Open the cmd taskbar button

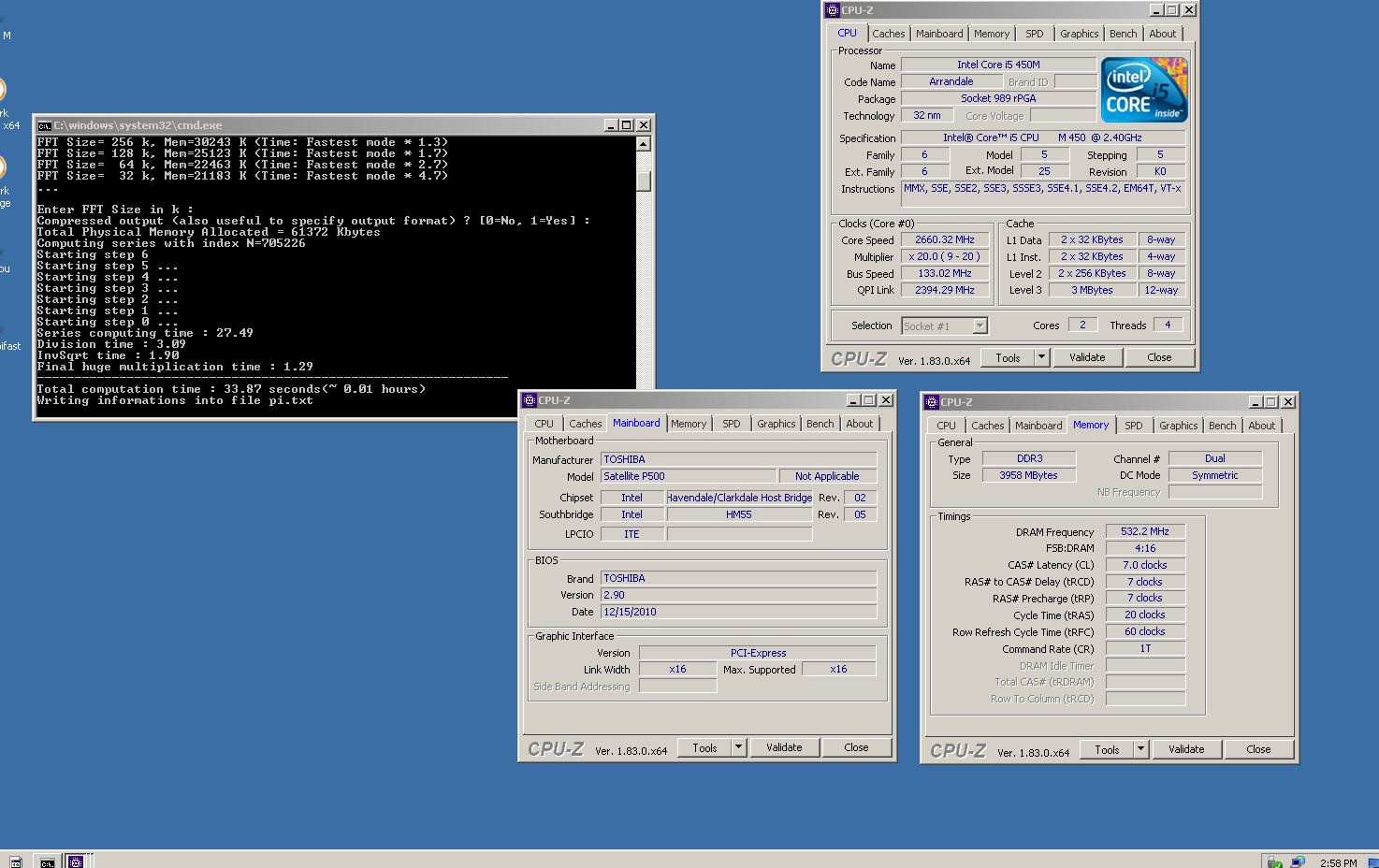coord(47,861)
